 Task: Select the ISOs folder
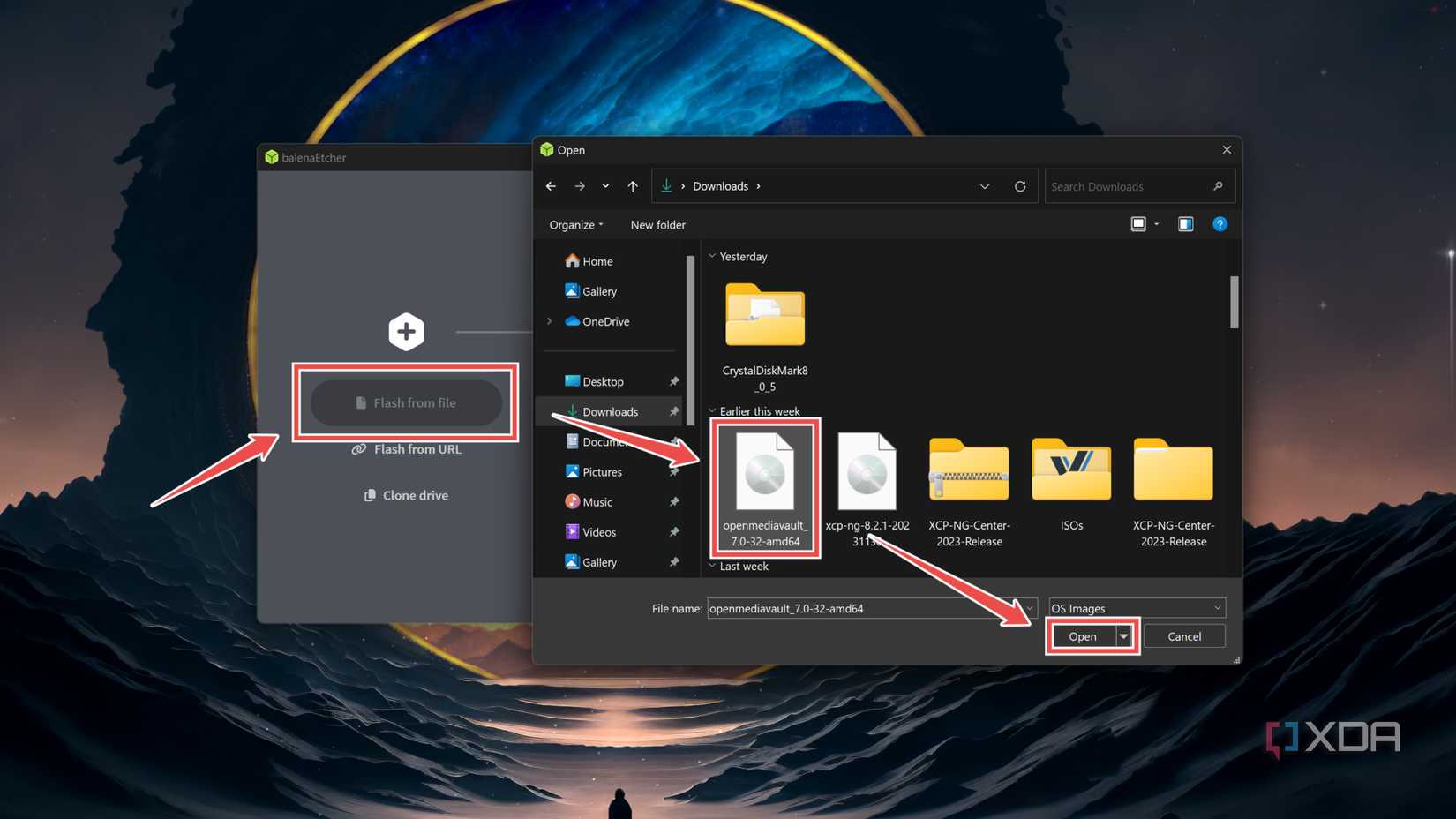point(1071,484)
